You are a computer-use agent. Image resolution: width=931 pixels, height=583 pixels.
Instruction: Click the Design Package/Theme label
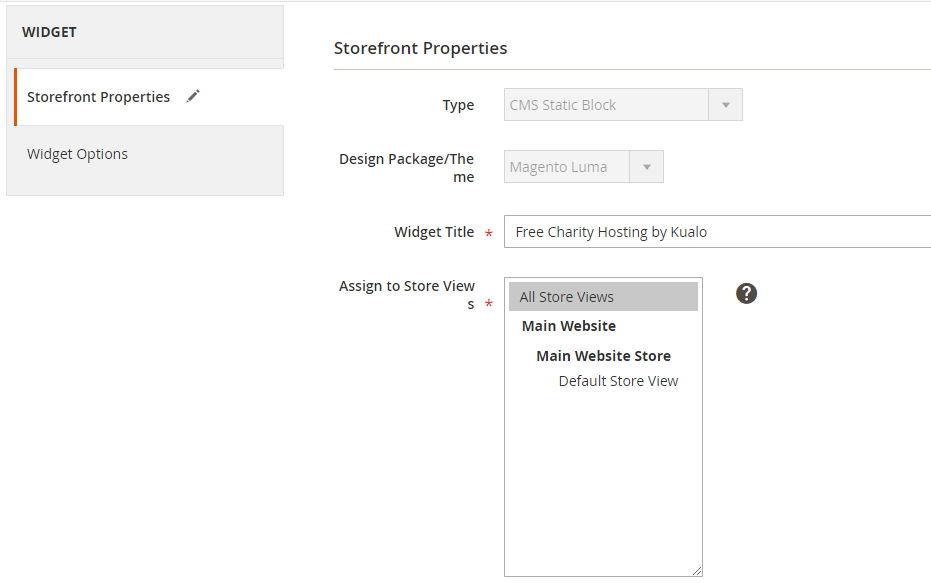[x=407, y=168]
